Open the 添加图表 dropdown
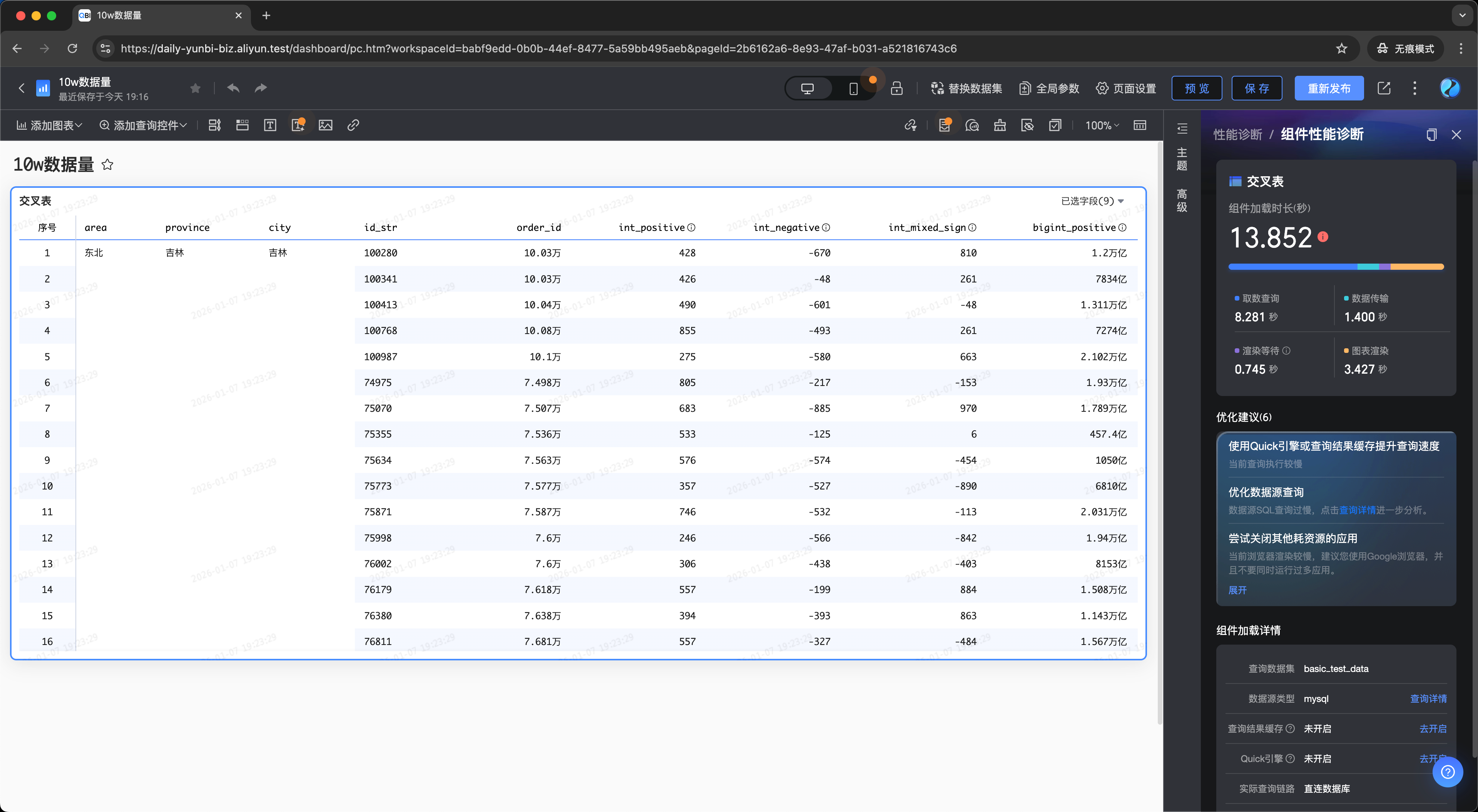This screenshot has height=812, width=1478. coord(49,125)
